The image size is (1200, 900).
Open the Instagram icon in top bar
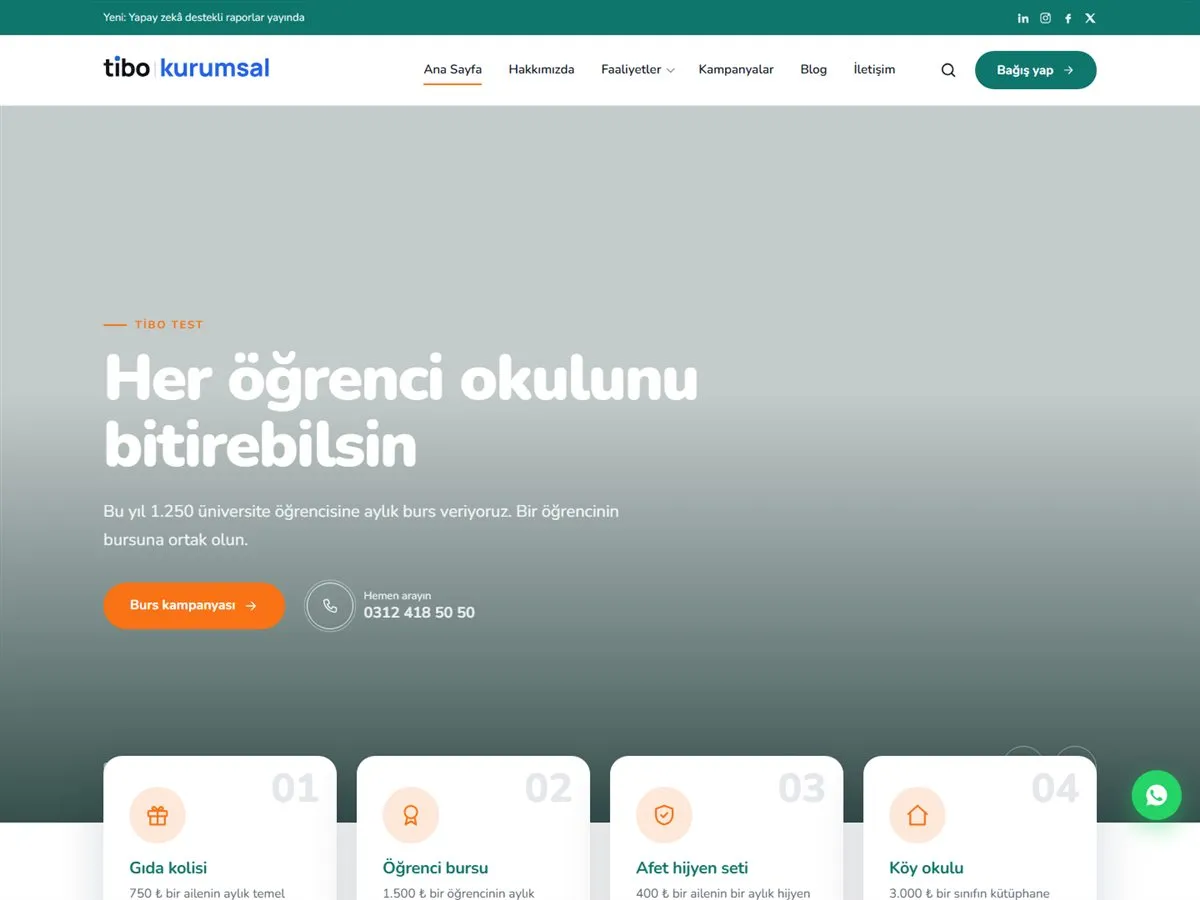[1045, 18]
